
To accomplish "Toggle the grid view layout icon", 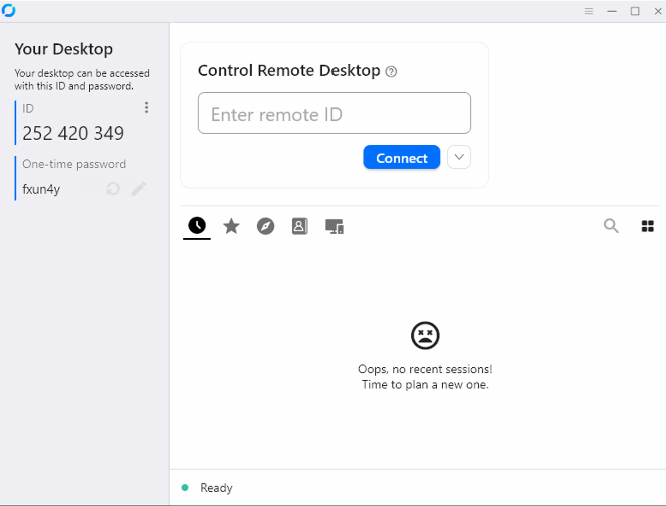I will pos(647,226).
